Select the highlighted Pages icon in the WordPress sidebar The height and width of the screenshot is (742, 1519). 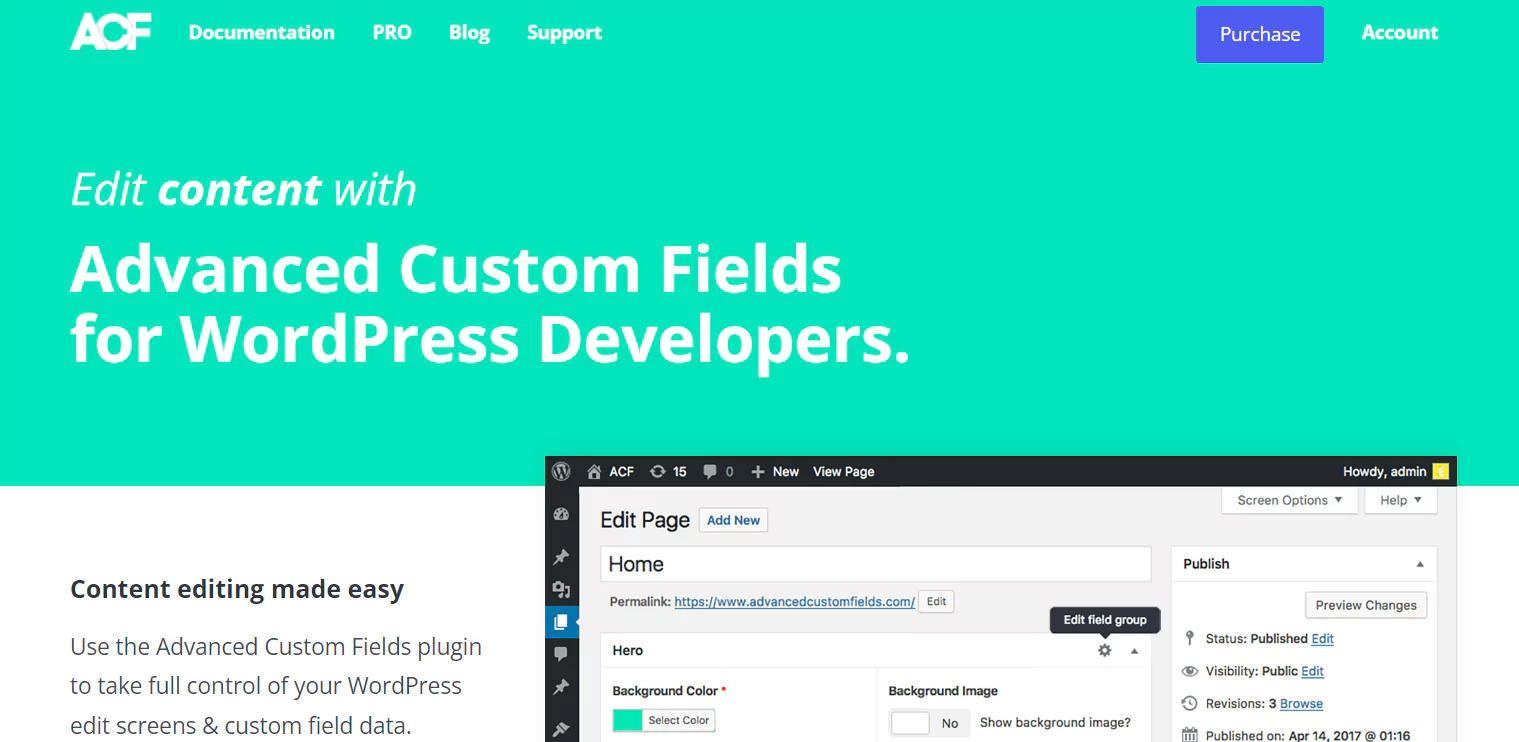[x=561, y=622]
